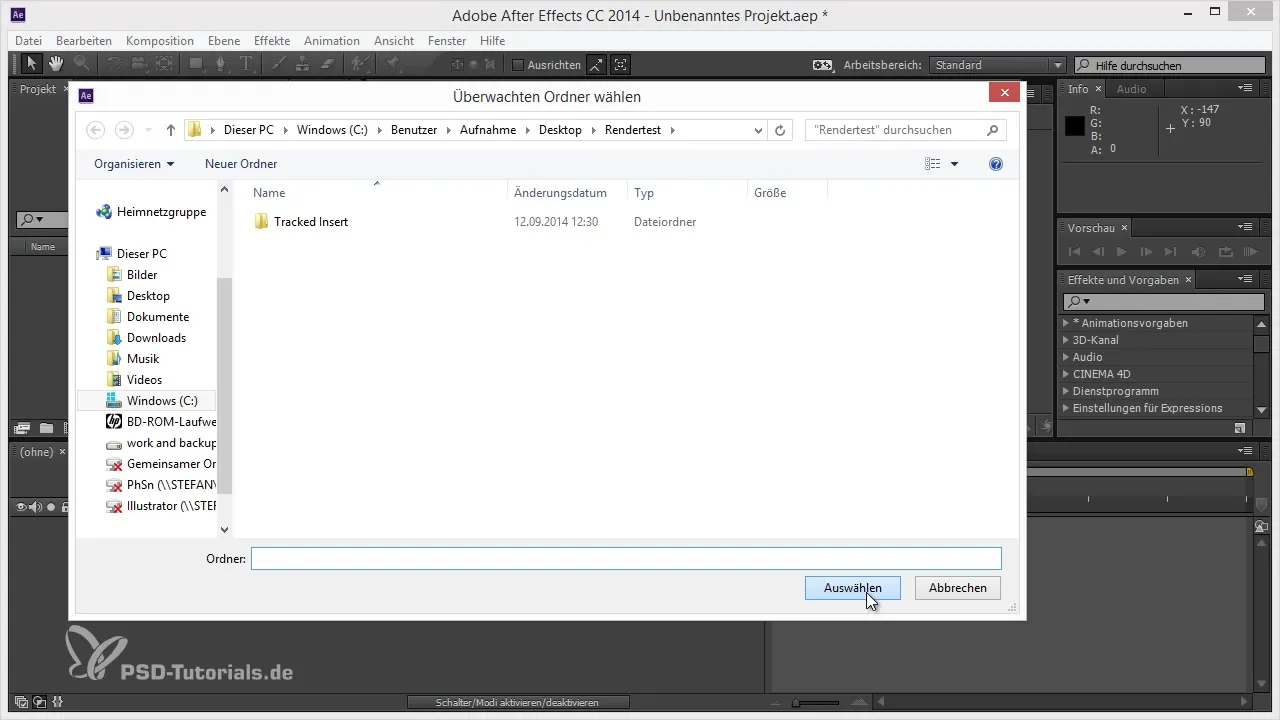Image resolution: width=1280 pixels, height=720 pixels.
Task: Toggle the loop option in Vorschau panel
Action: 1224,252
